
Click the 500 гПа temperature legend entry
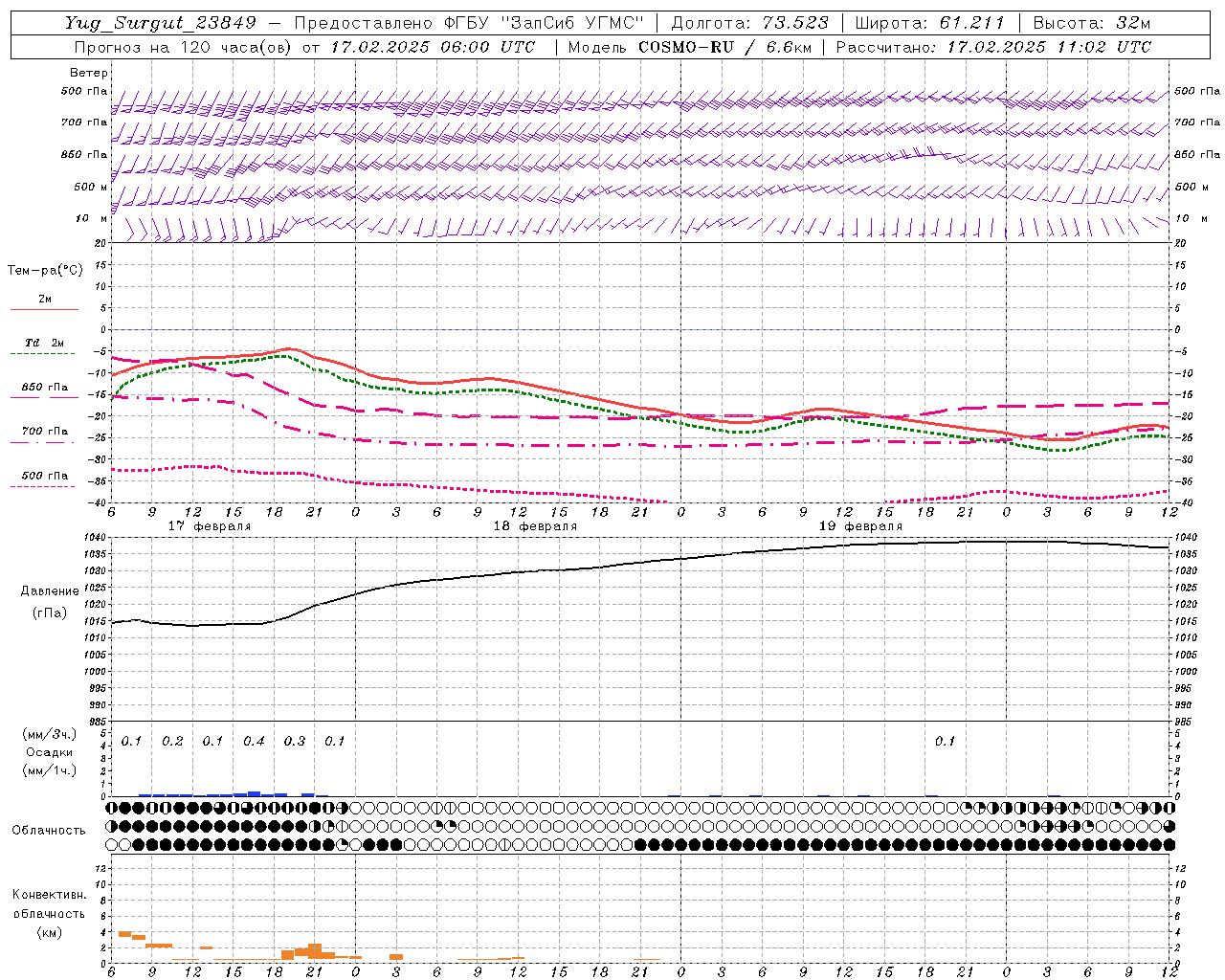coord(45,476)
